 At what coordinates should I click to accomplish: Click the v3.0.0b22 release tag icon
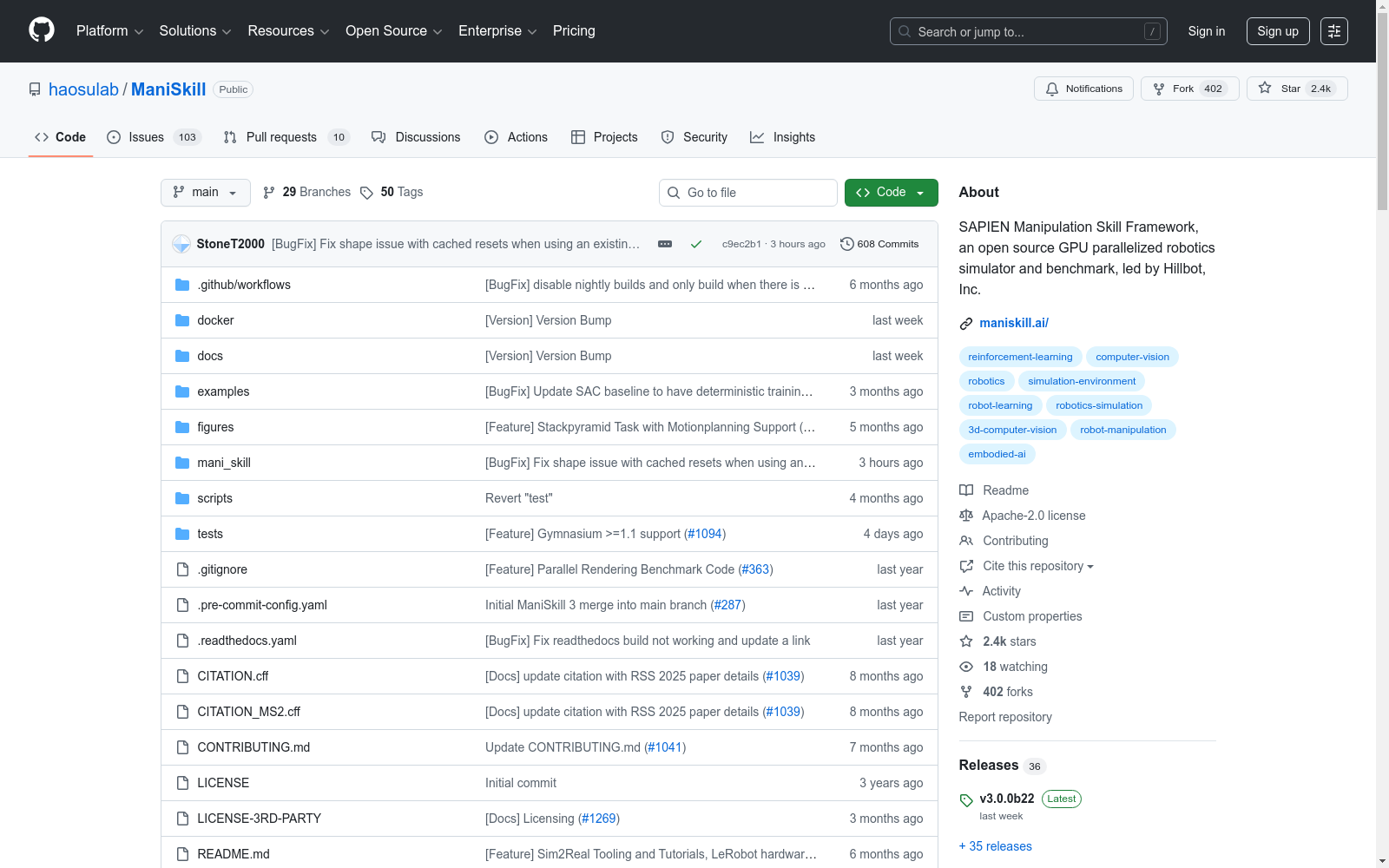[x=966, y=800]
